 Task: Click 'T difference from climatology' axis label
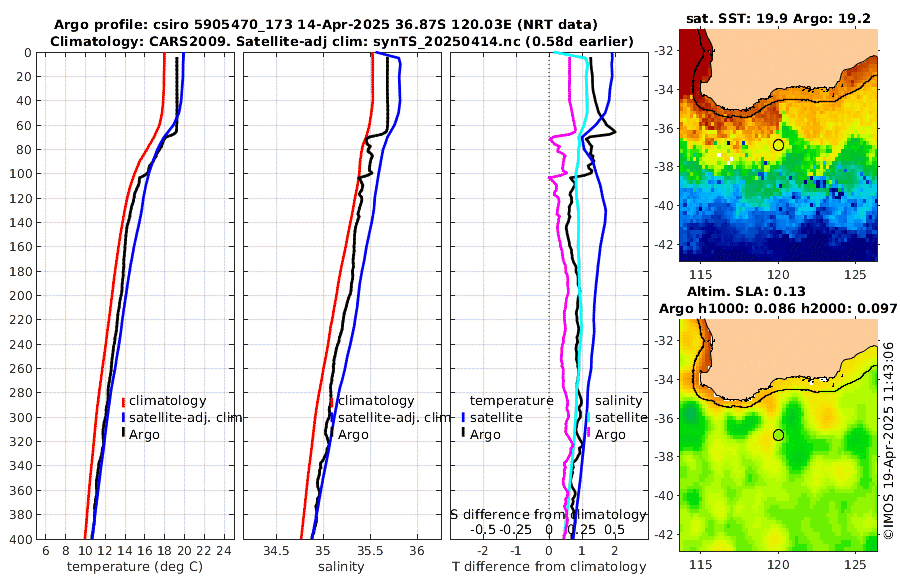[549, 566]
